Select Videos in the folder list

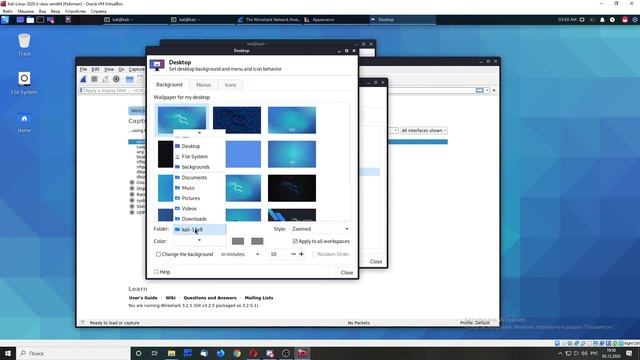(x=199, y=209)
